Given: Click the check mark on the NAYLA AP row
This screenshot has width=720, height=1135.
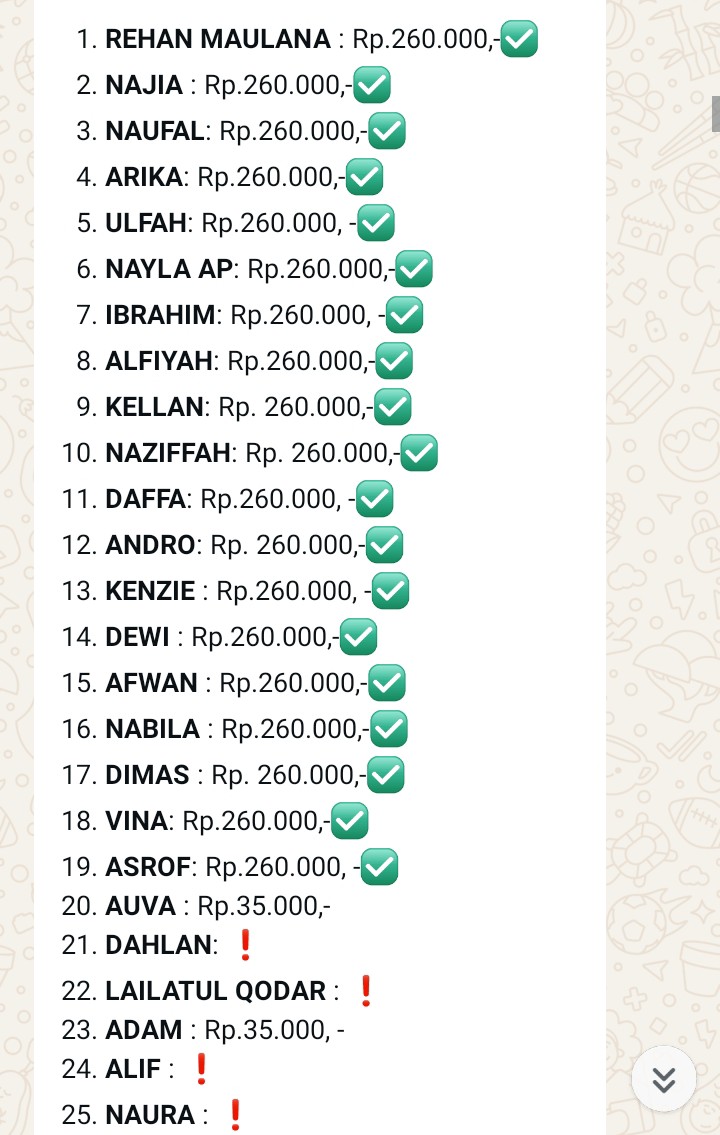Looking at the screenshot, I should [414, 268].
